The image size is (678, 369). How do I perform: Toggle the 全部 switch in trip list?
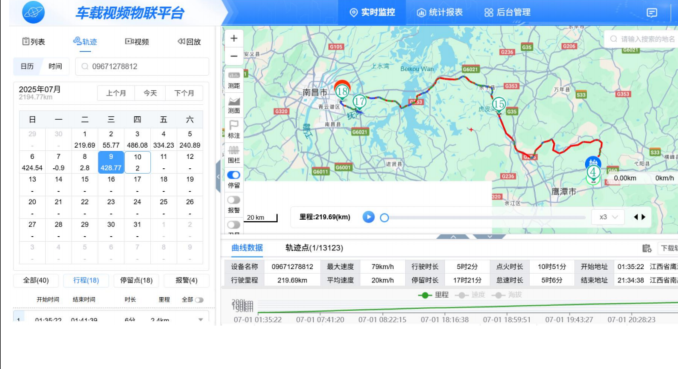(x=199, y=300)
